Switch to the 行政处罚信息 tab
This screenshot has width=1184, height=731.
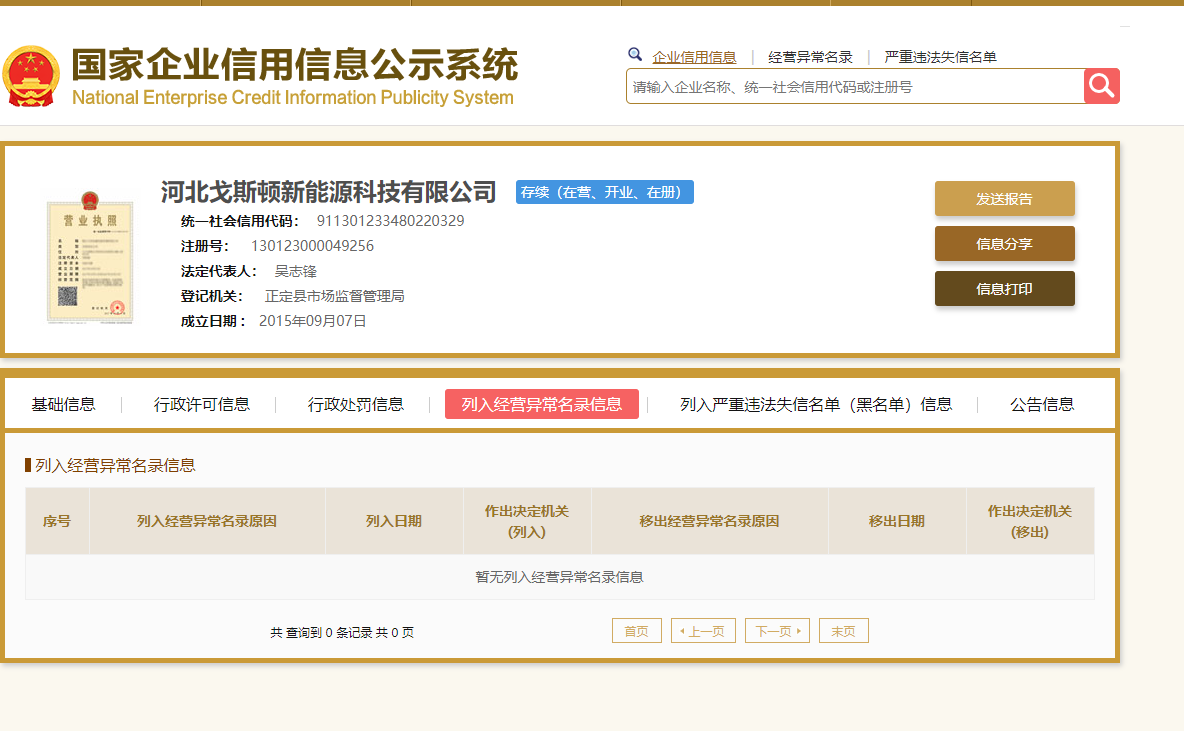tap(356, 404)
